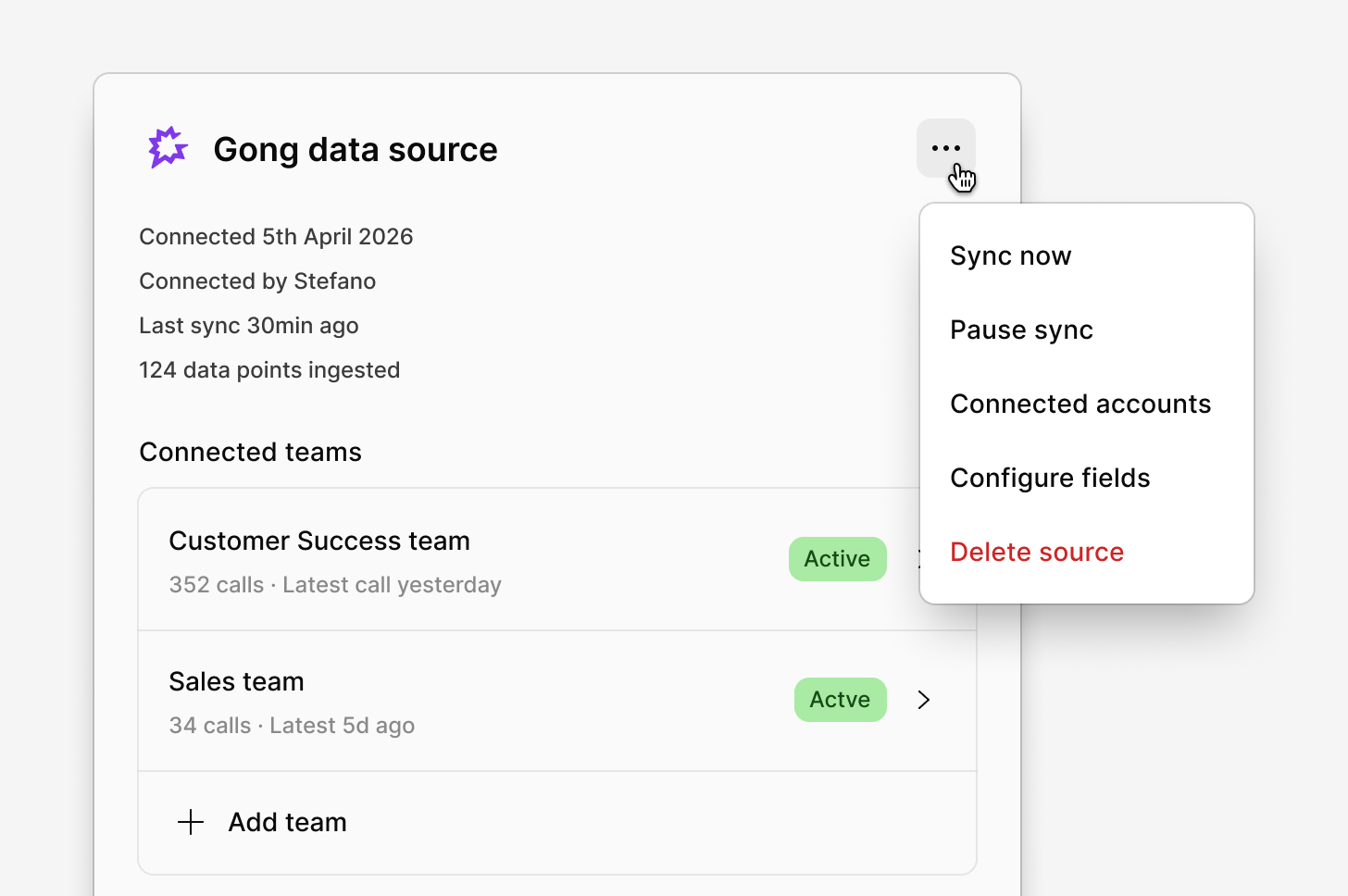Viewport: 1348px width, 896px height.
Task: Select Pause sync in the dropdown menu
Action: coord(1022,330)
